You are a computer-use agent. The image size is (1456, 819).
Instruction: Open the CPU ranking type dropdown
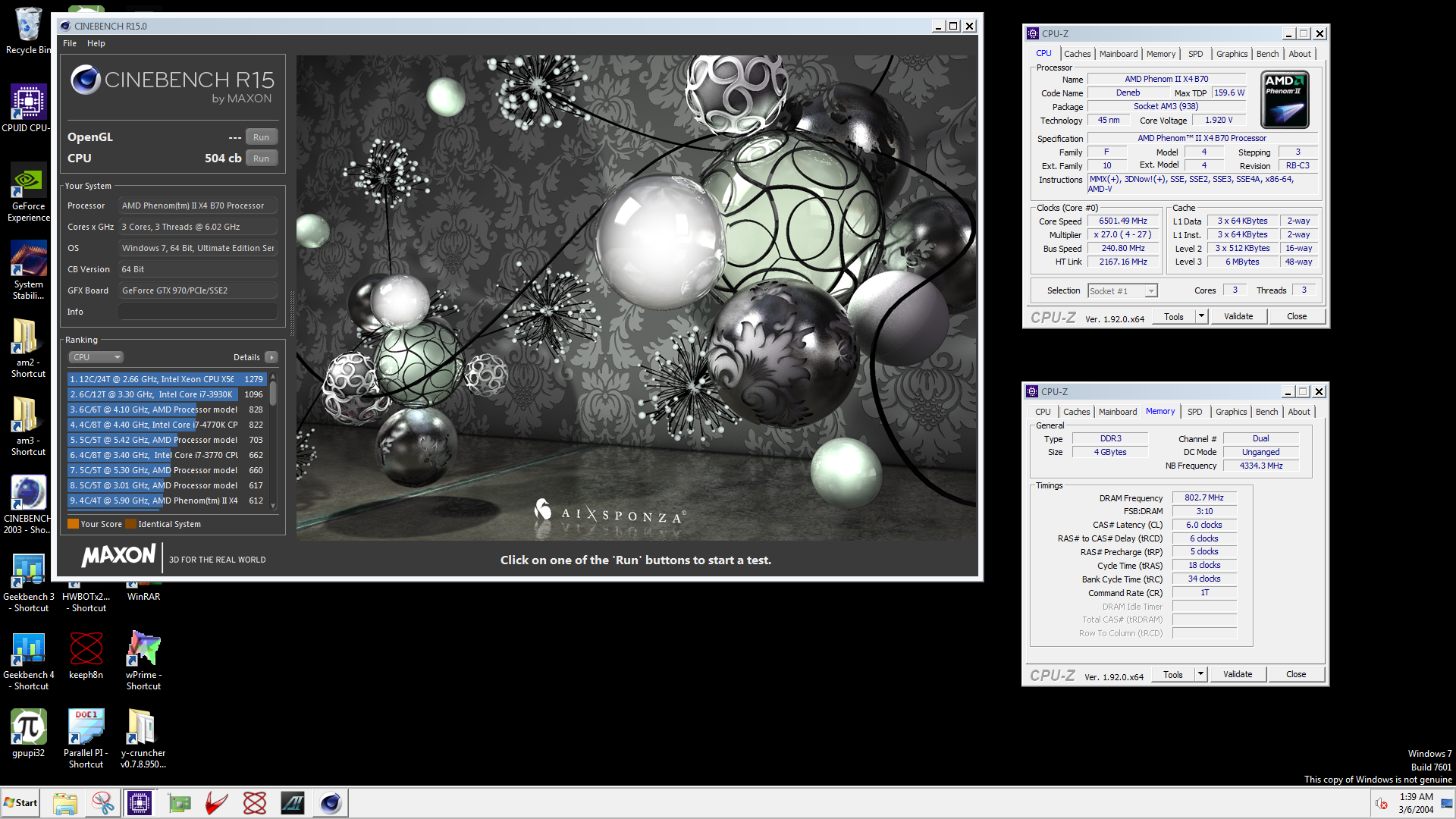(96, 357)
